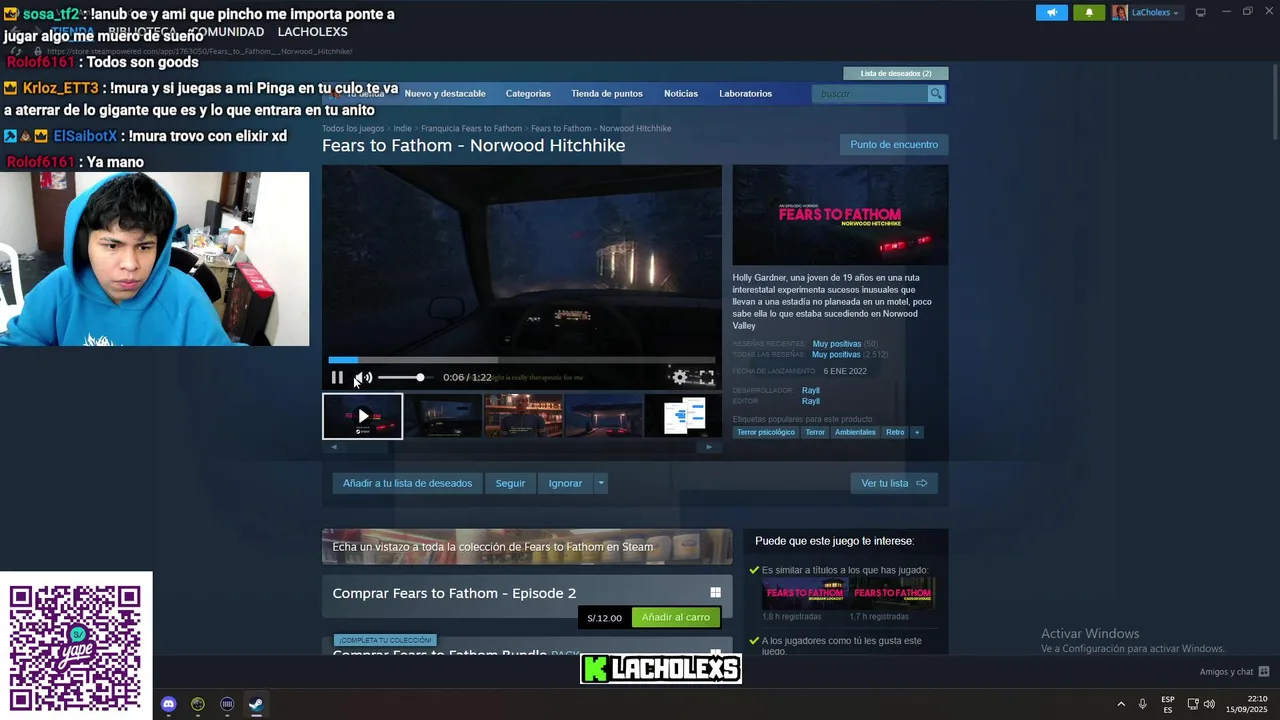This screenshot has height=720, width=1280.
Task: Expand the Ignorar dropdown arrow
Action: coord(601,483)
